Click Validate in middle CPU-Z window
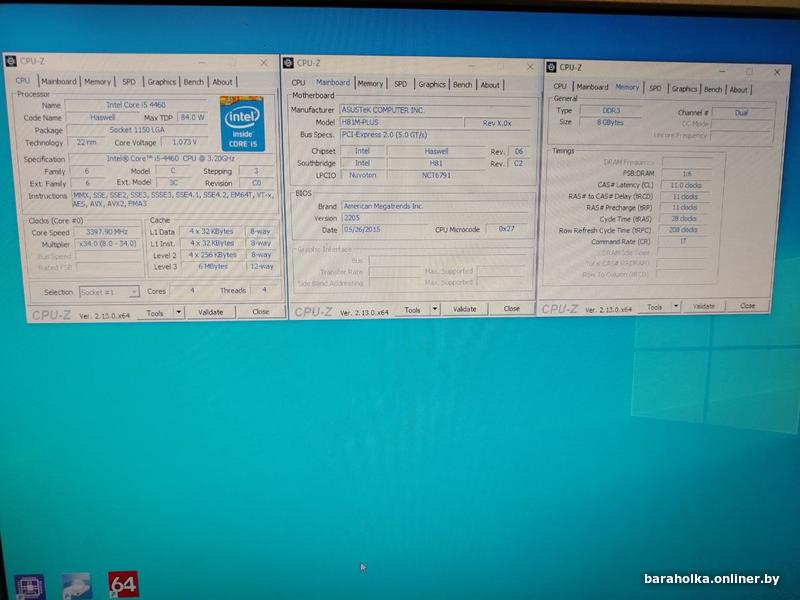The height and width of the screenshot is (600, 800). 464,309
